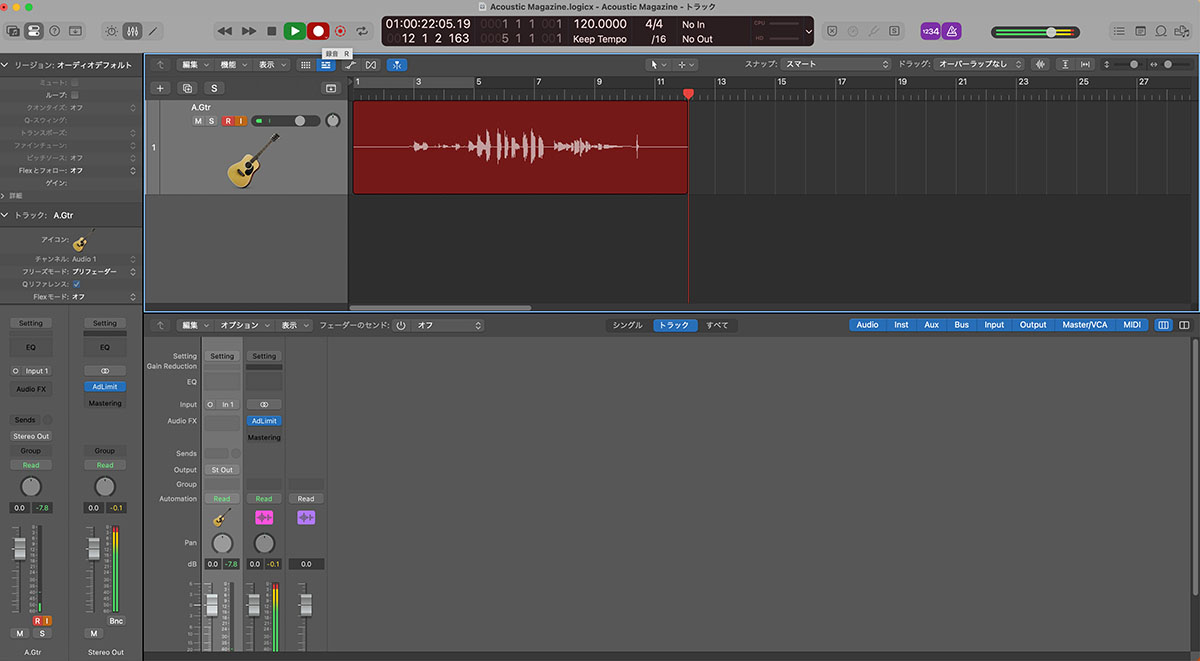The height and width of the screenshot is (661, 1200).
Task: Switch mixer view to すべて tab
Action: 717,325
